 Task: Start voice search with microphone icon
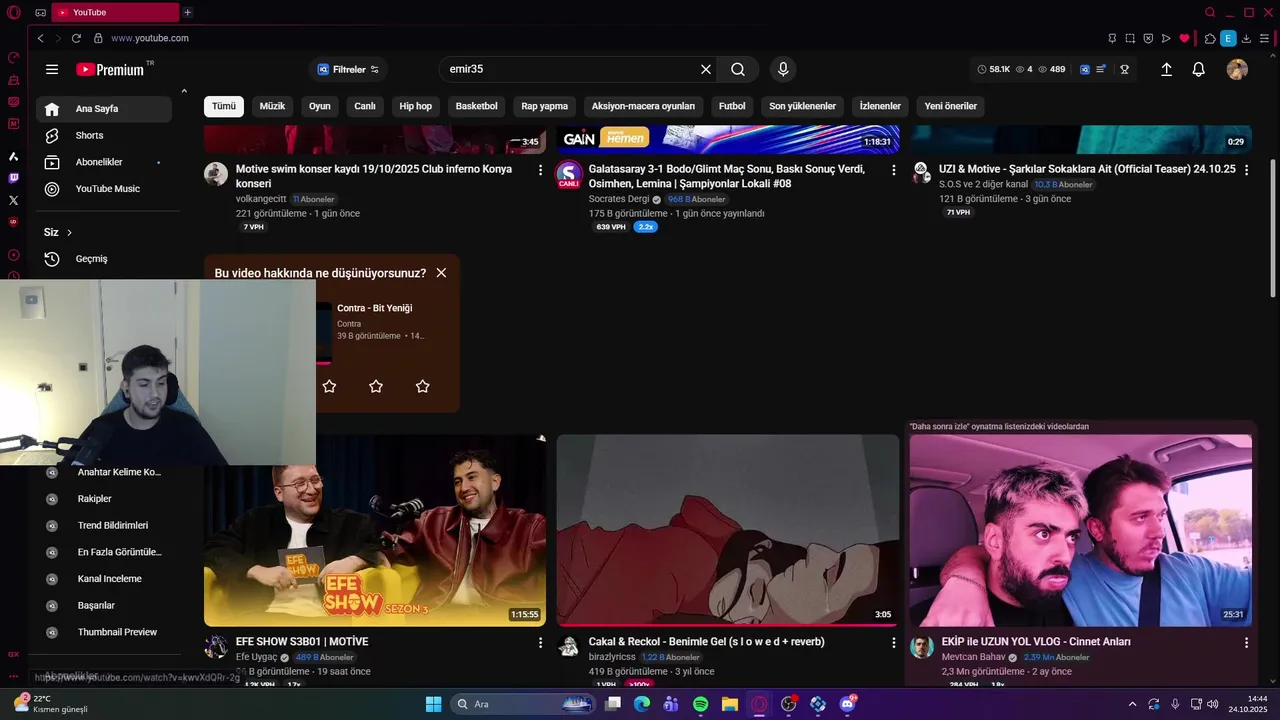click(x=783, y=69)
